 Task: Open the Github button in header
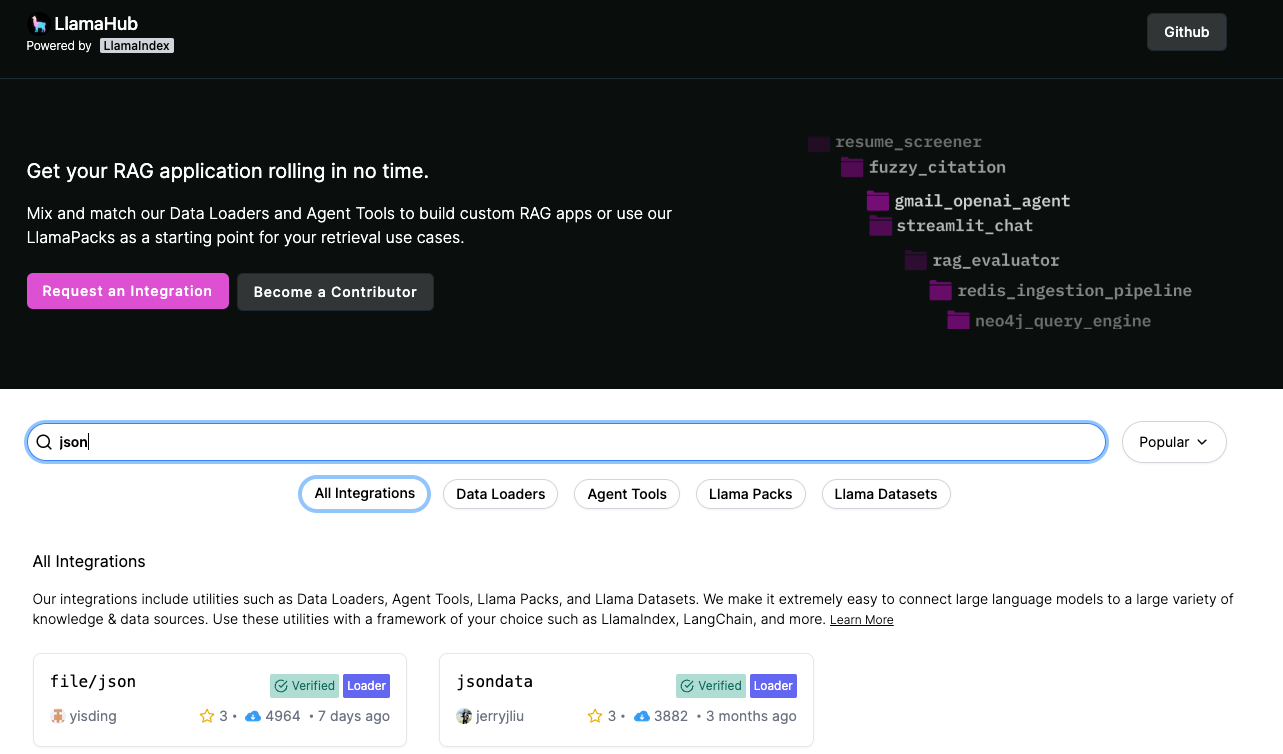[1186, 32]
